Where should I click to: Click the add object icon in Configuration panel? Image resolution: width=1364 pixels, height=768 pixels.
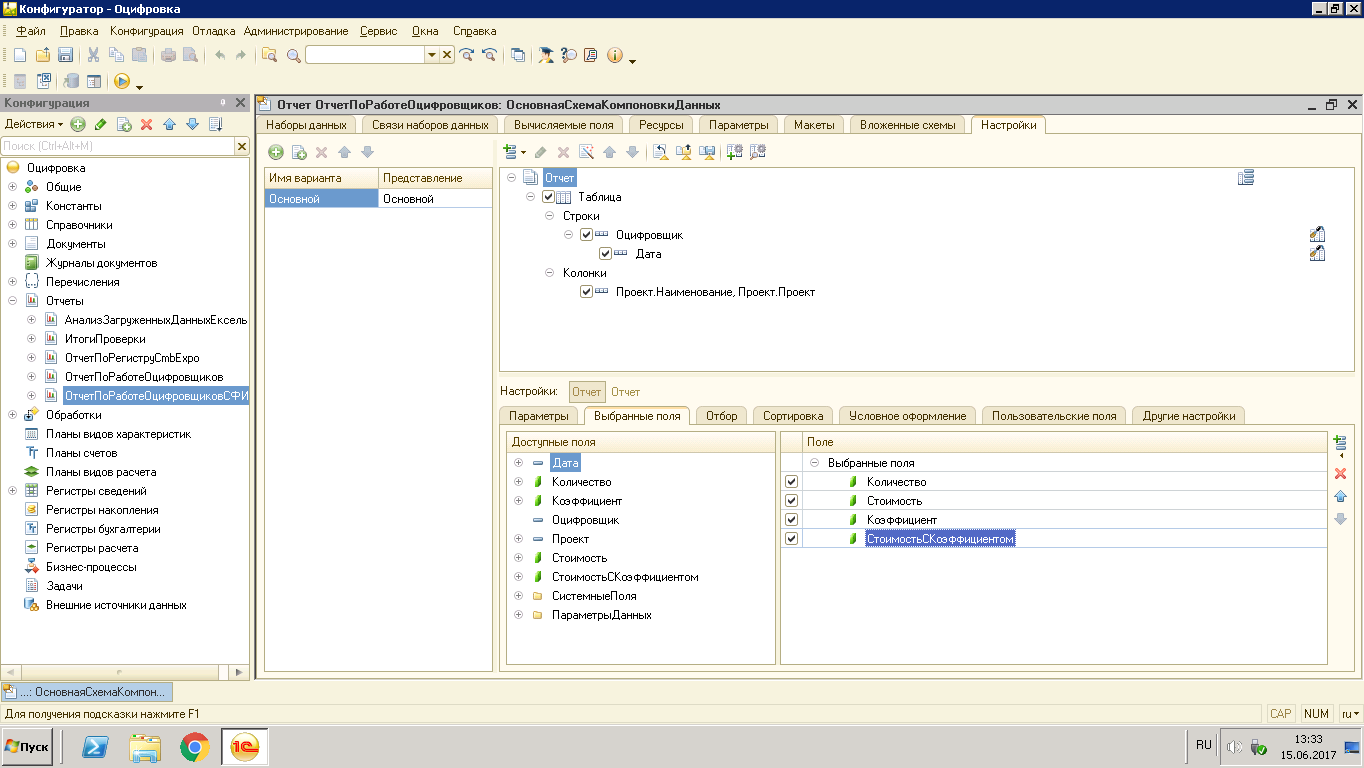click(78, 125)
